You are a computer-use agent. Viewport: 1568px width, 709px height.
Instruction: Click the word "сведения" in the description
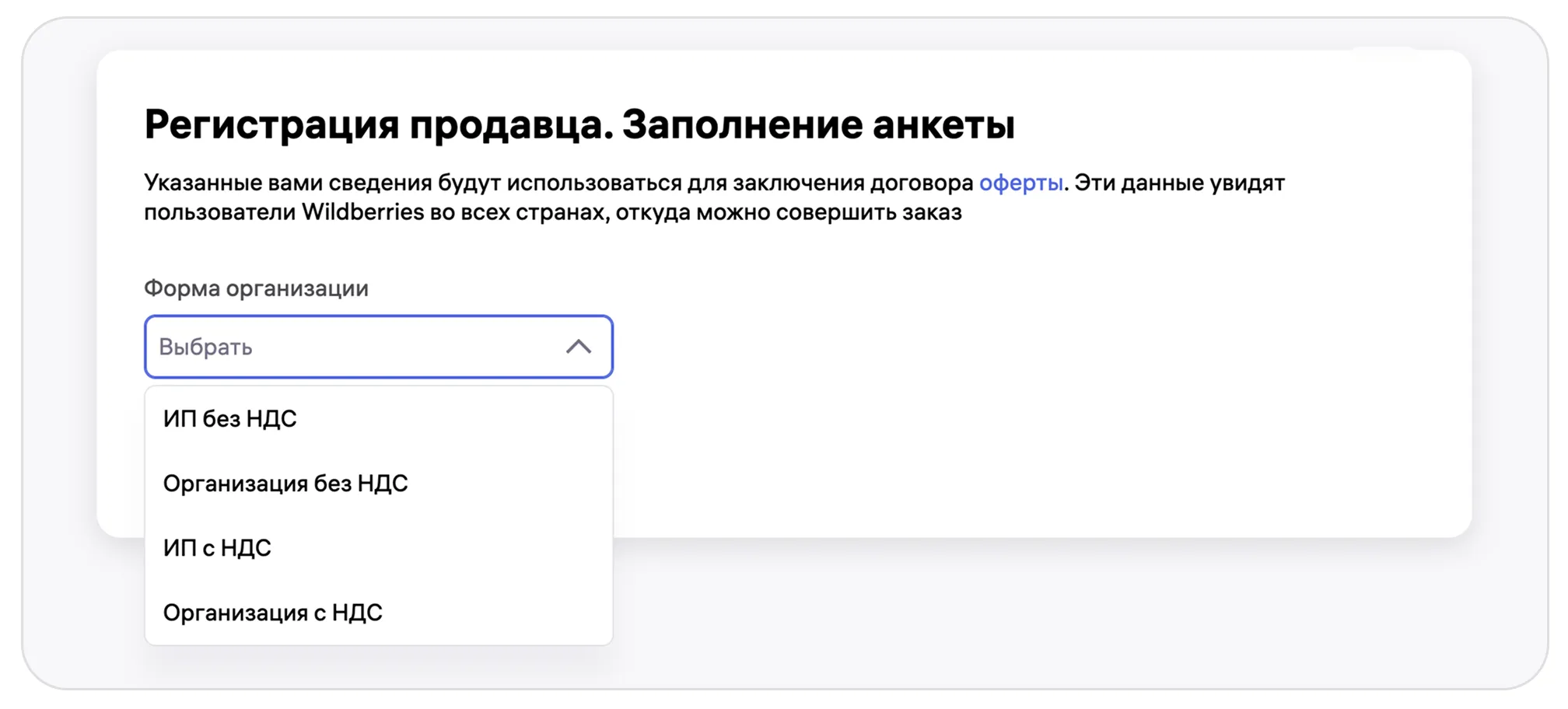coord(380,183)
